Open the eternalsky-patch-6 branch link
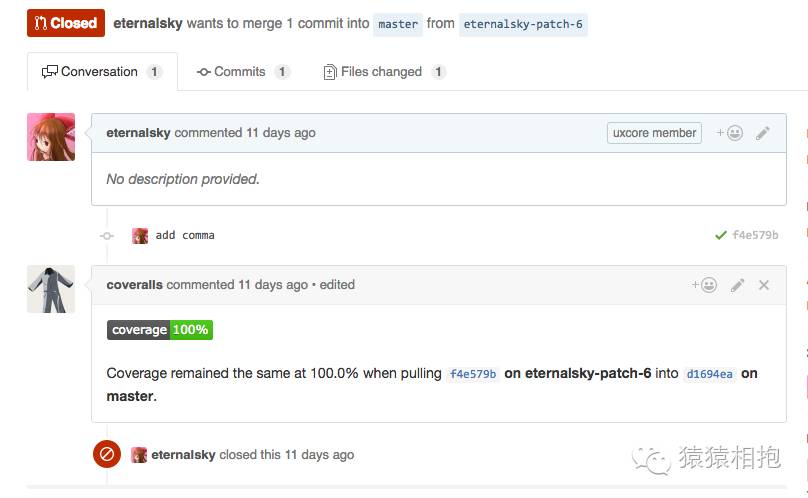The width and height of the screenshot is (808, 498). (x=523, y=24)
